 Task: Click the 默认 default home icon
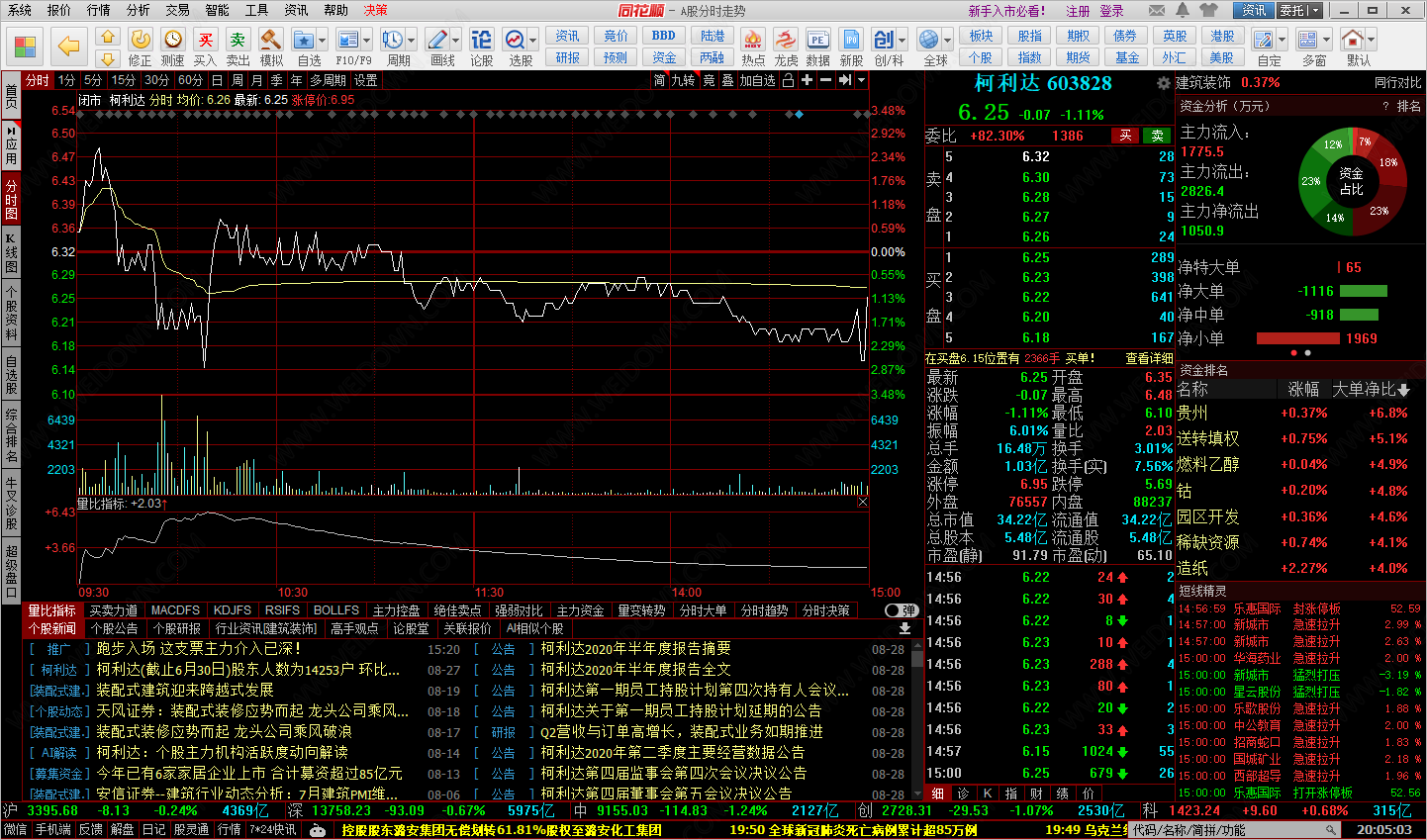point(1352,40)
